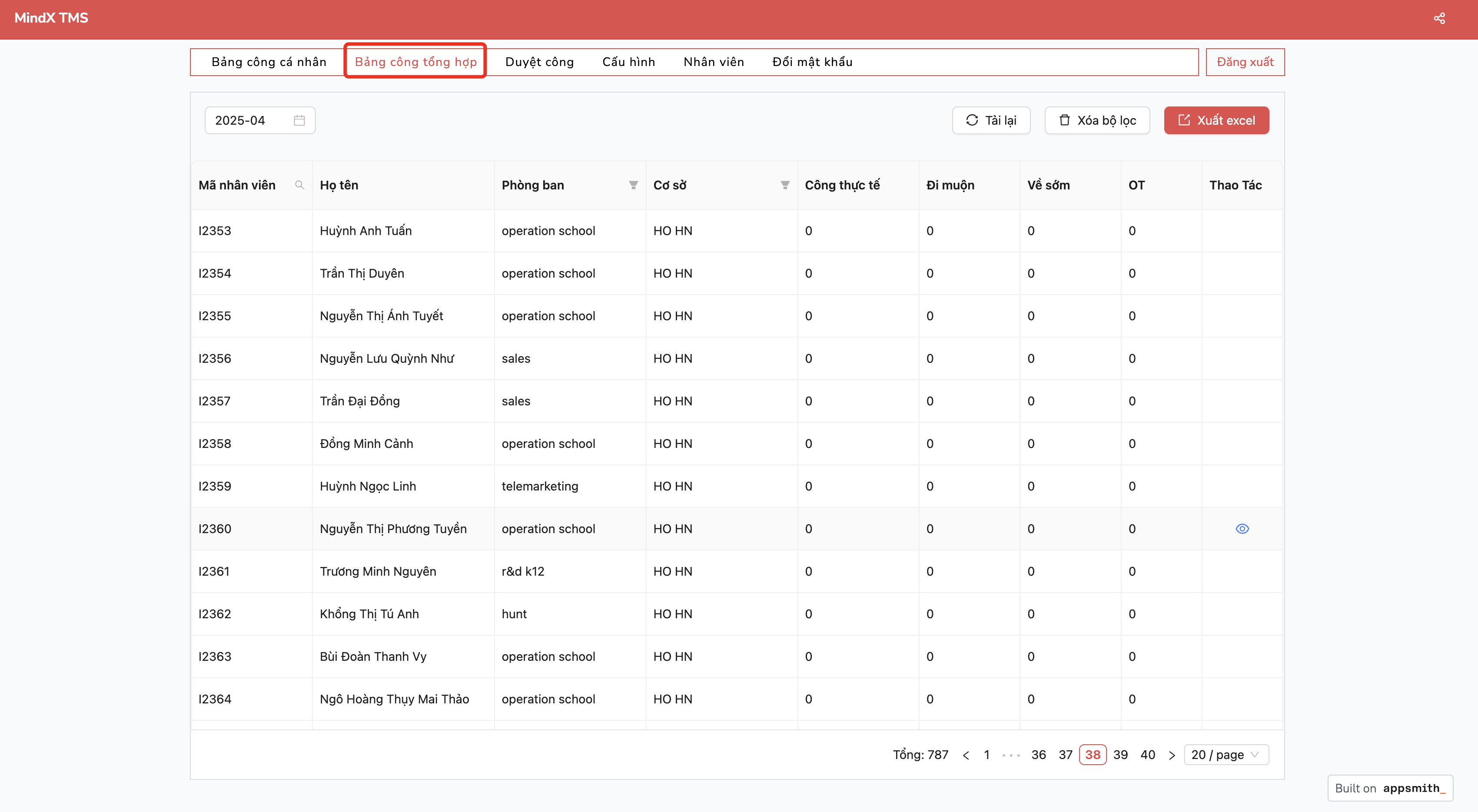Image resolution: width=1478 pixels, height=812 pixels.
Task: Open the Duyệt công tab
Action: [539, 62]
